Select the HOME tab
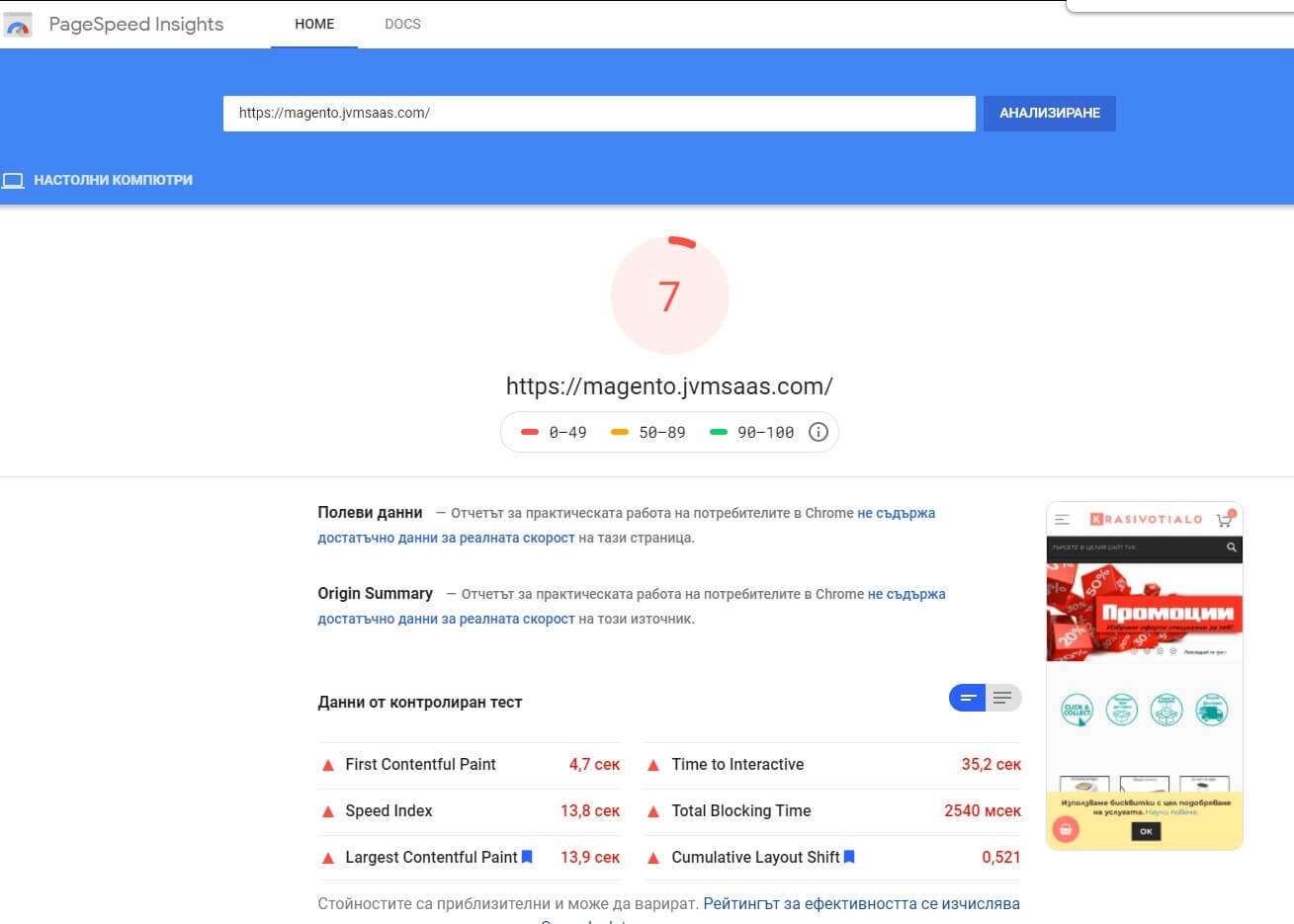This screenshot has height=924, width=1294. point(314,24)
